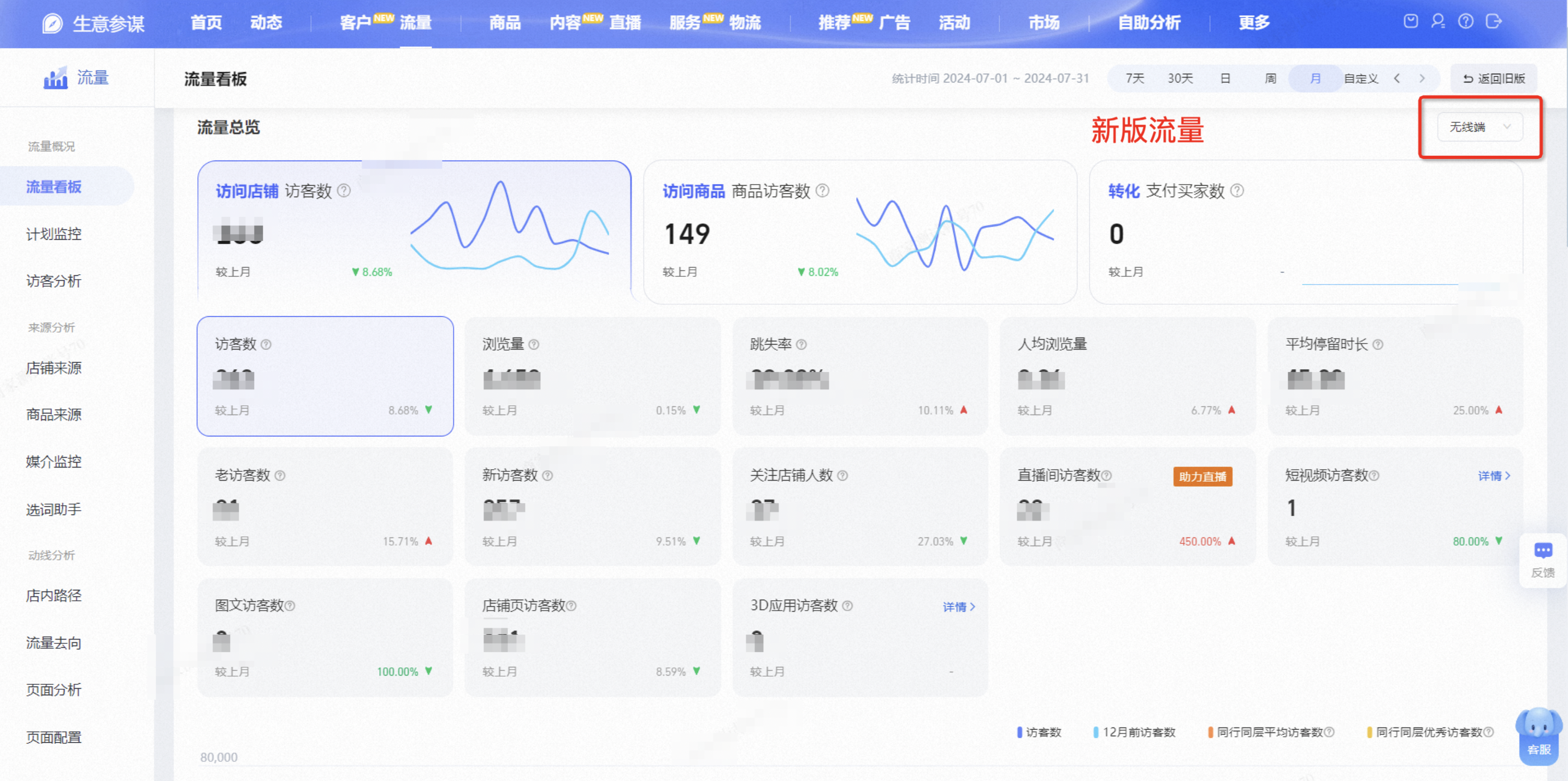Image resolution: width=1568 pixels, height=781 pixels.
Task: Click help icon next to 浏览量
Action: [534, 344]
